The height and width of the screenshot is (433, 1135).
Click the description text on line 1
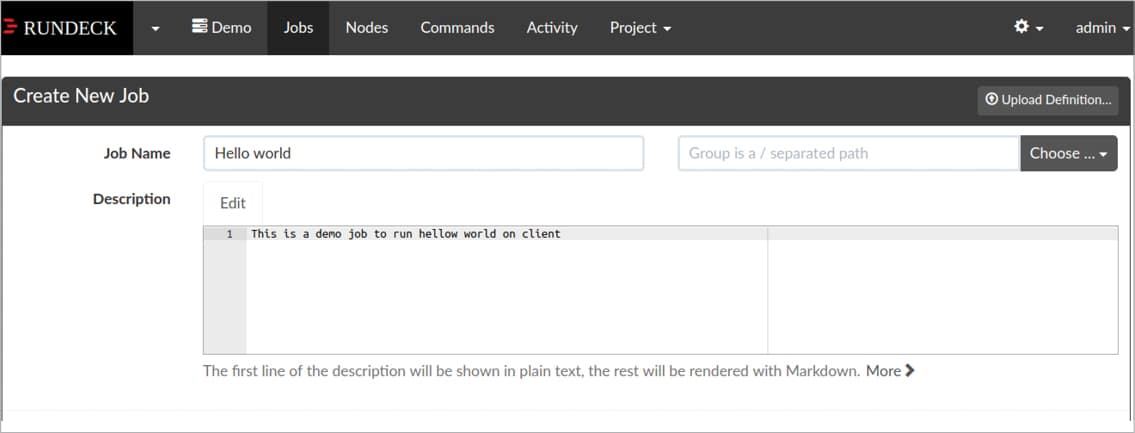point(405,234)
